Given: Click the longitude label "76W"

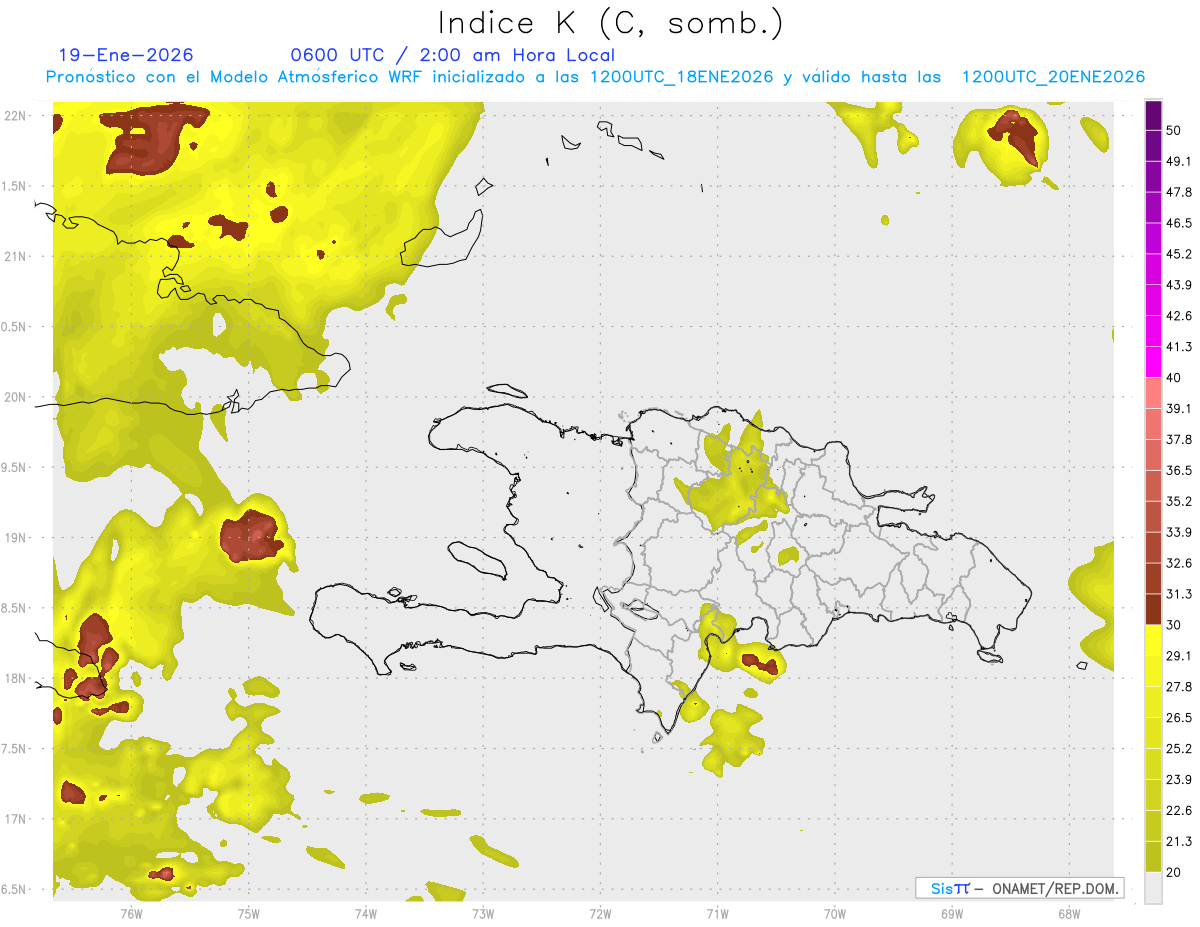Looking at the screenshot, I should (131, 914).
